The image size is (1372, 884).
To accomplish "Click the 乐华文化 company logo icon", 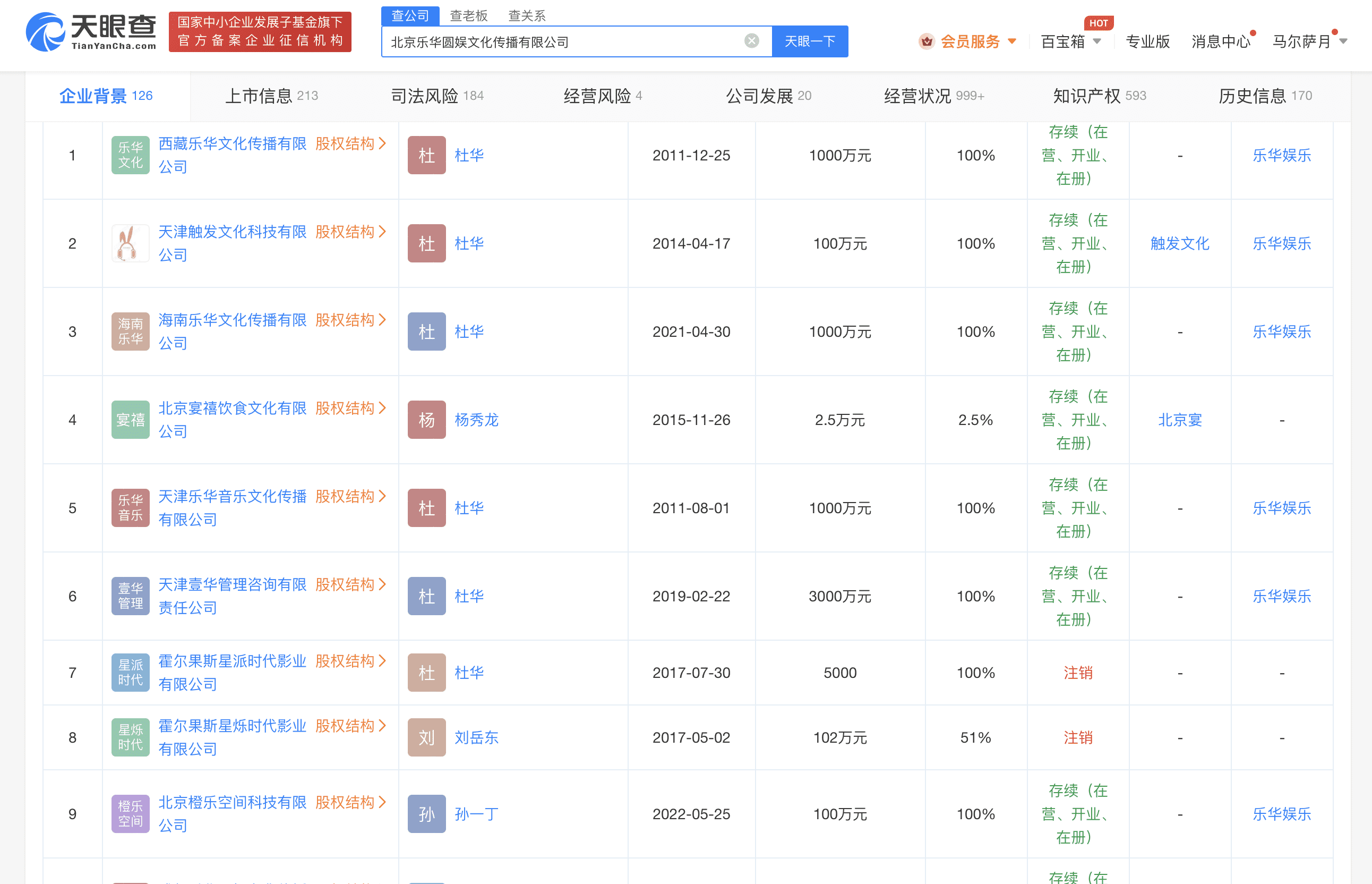I will [x=130, y=155].
